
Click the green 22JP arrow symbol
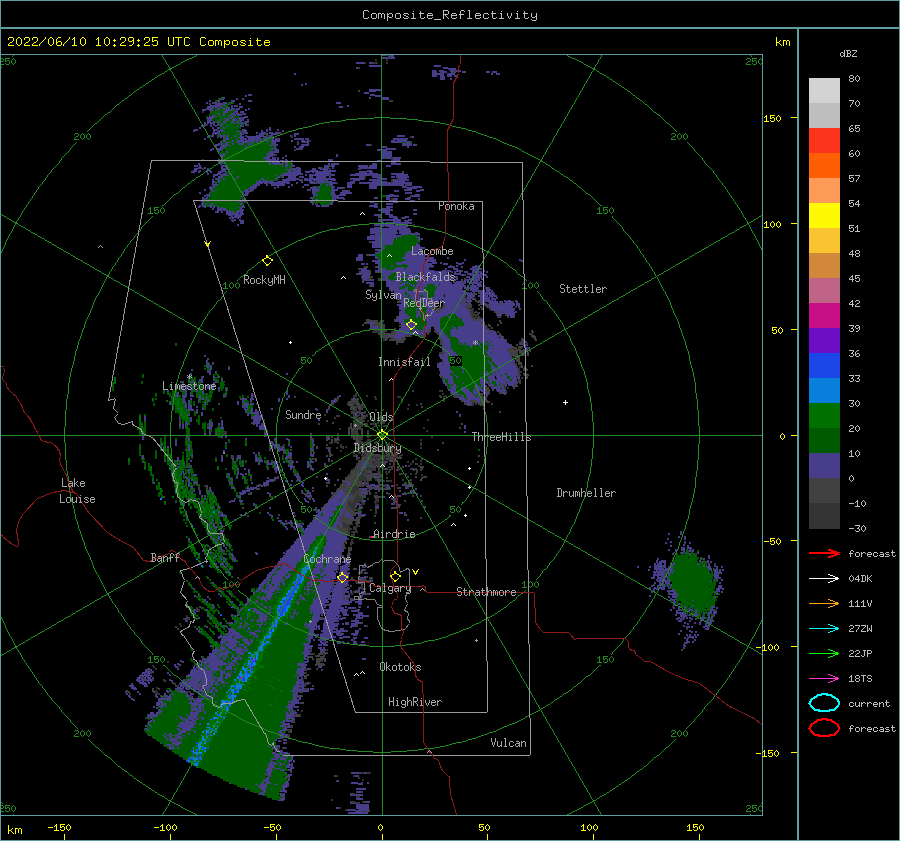(824, 653)
